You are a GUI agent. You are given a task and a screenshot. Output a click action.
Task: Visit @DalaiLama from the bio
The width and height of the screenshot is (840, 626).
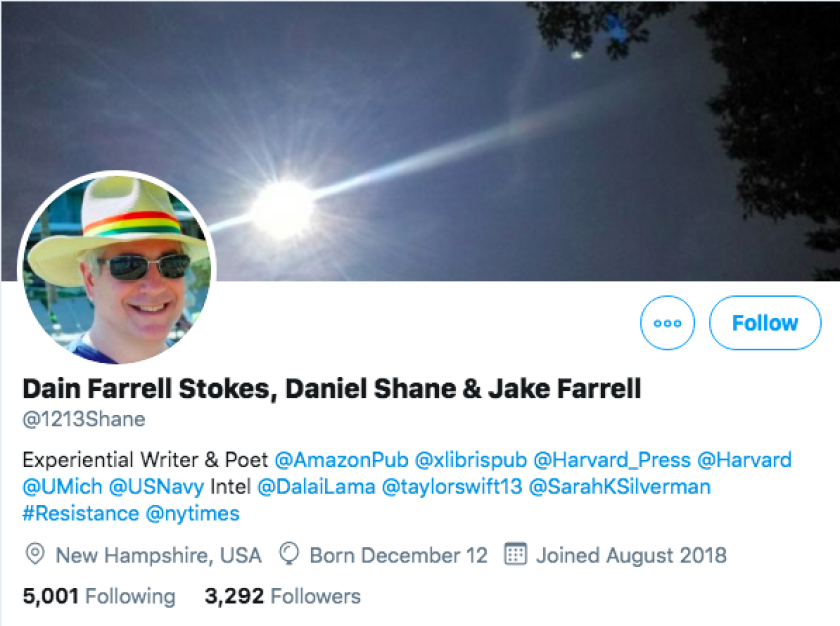[x=317, y=487]
